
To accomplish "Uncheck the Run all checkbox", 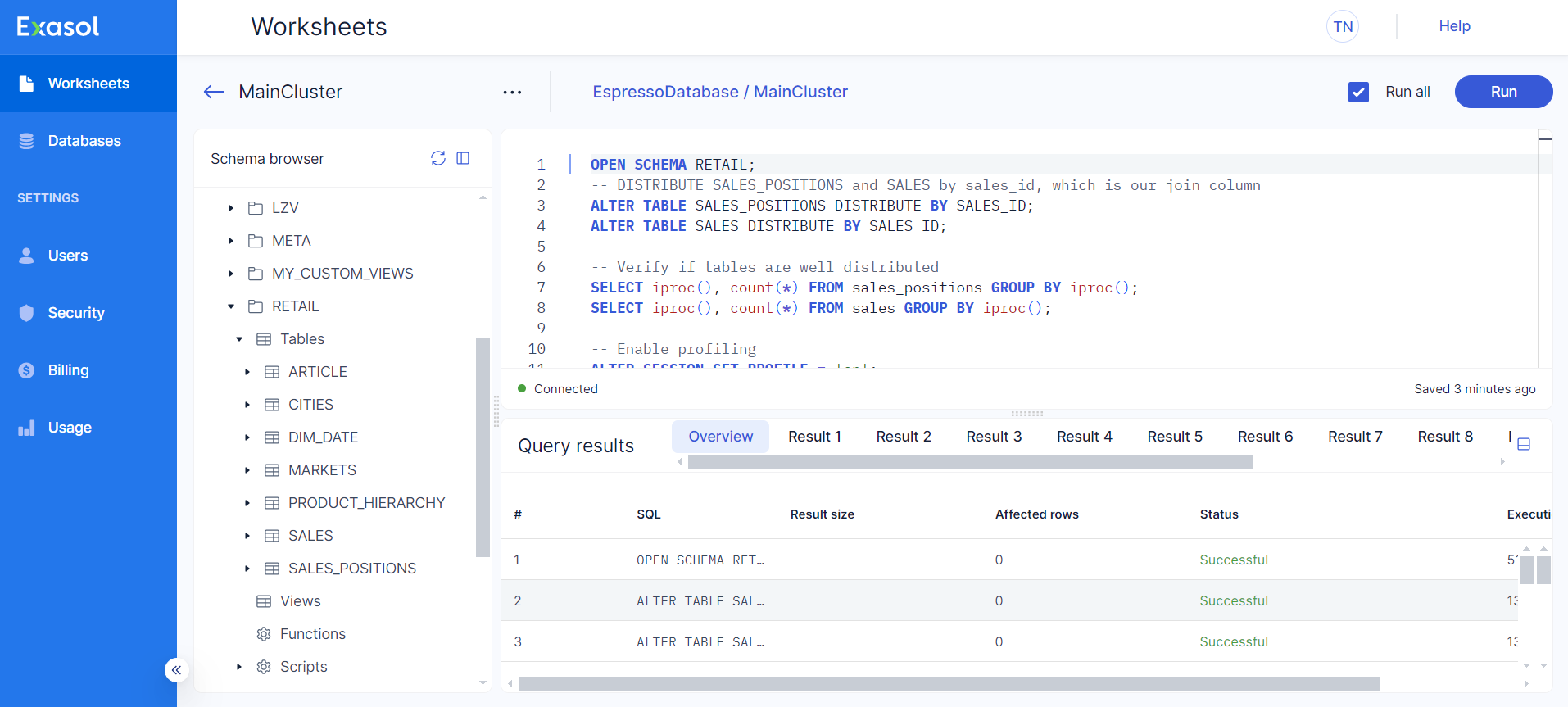I will point(1358,92).
